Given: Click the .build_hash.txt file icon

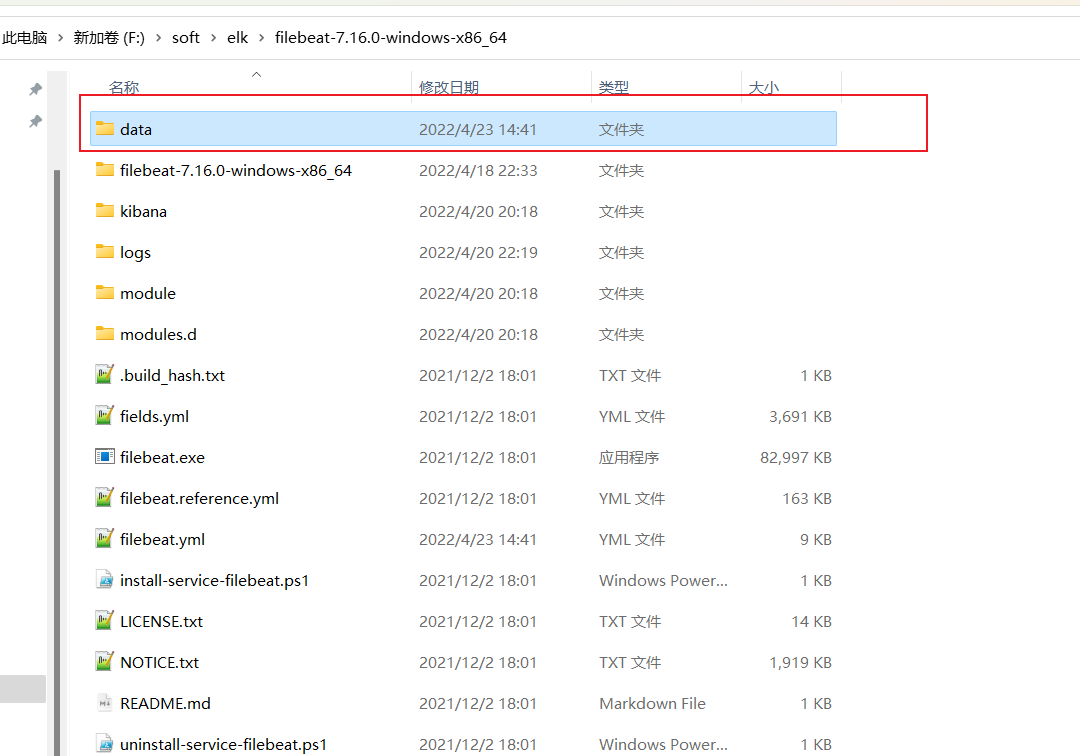Looking at the screenshot, I should point(104,375).
